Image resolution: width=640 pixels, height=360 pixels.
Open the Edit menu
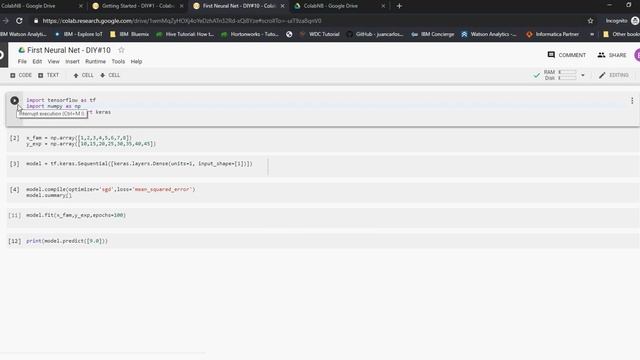tap(37, 62)
